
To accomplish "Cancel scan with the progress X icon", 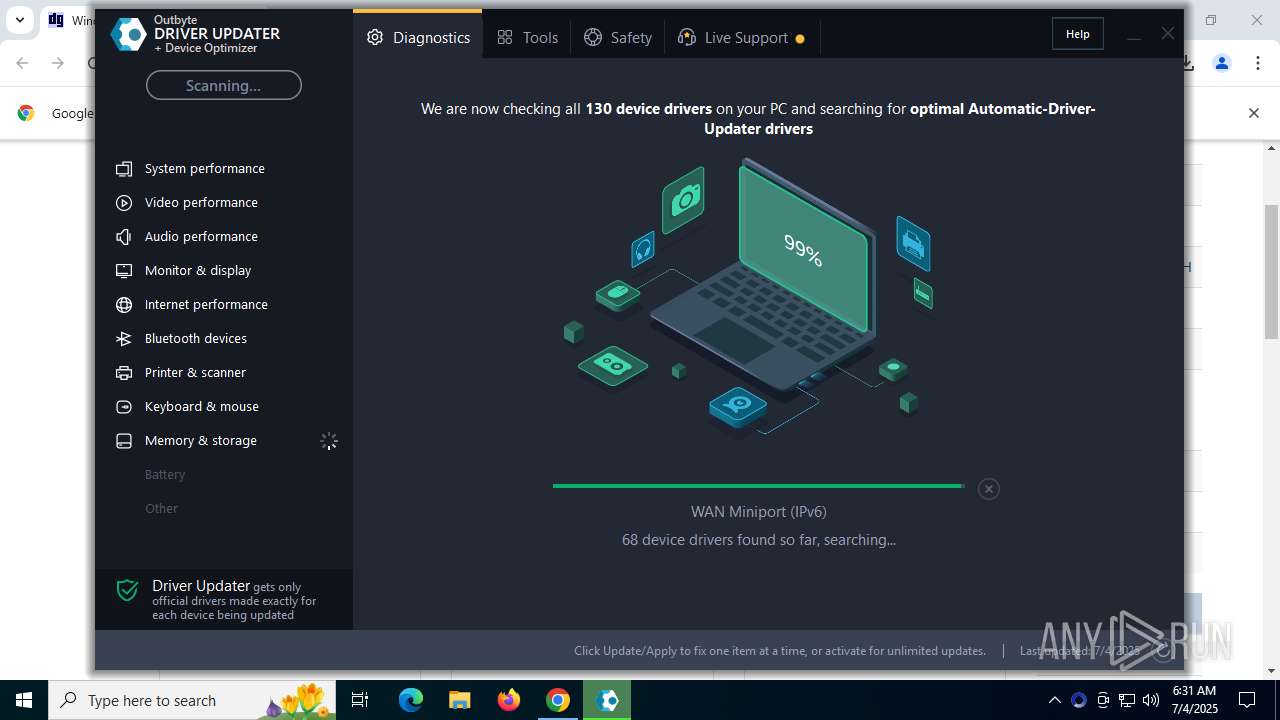I will (988, 489).
